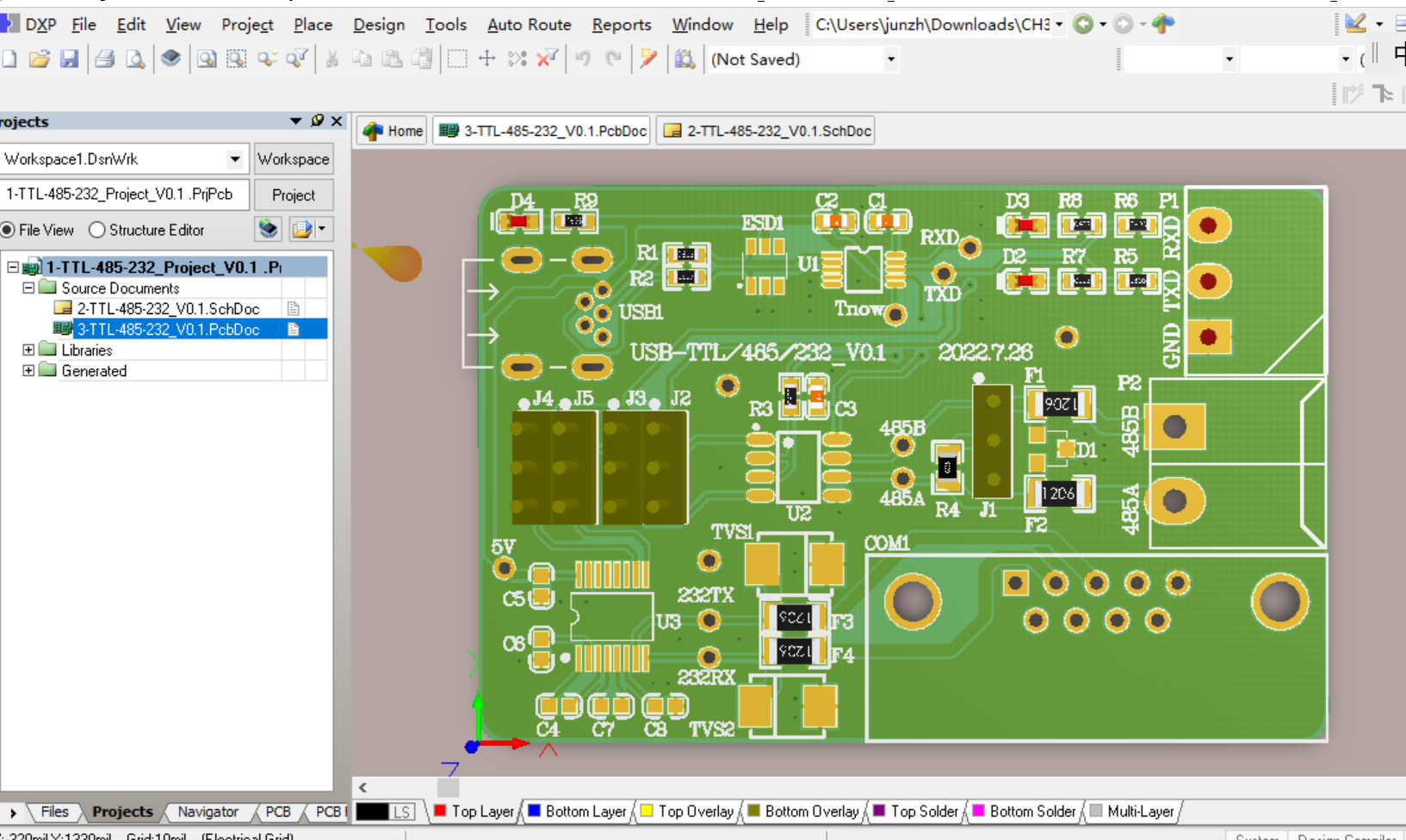Screen dimensions: 1406x840
Task: Open Print Preview from the toolbar
Action: [135, 59]
